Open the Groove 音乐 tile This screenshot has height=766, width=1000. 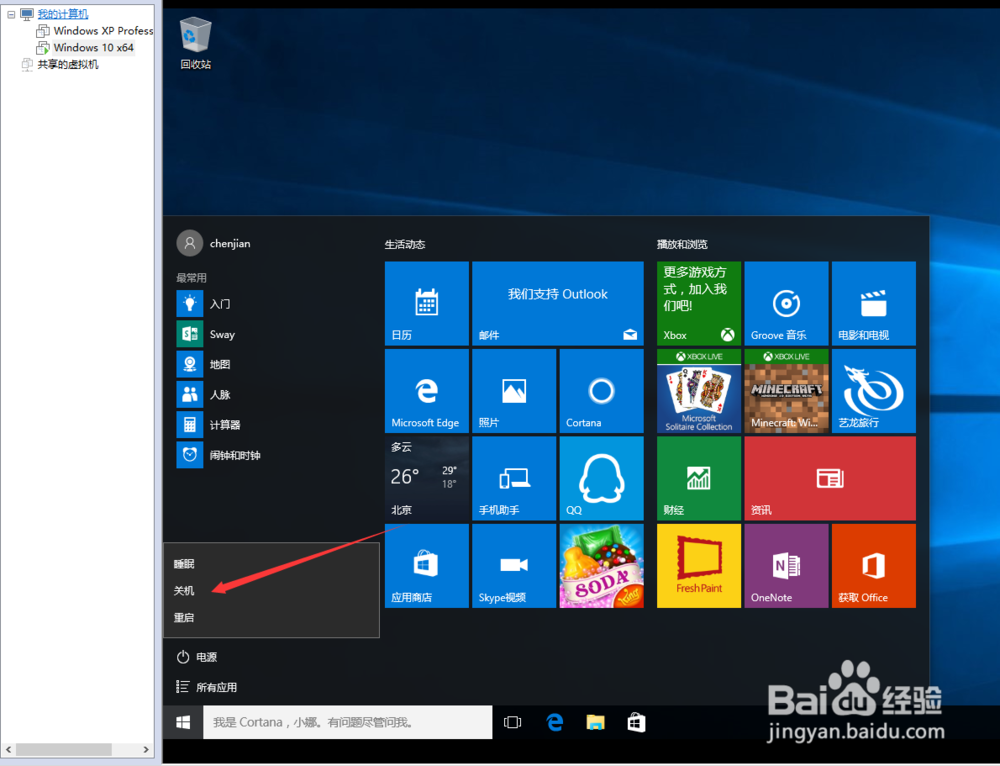(786, 304)
